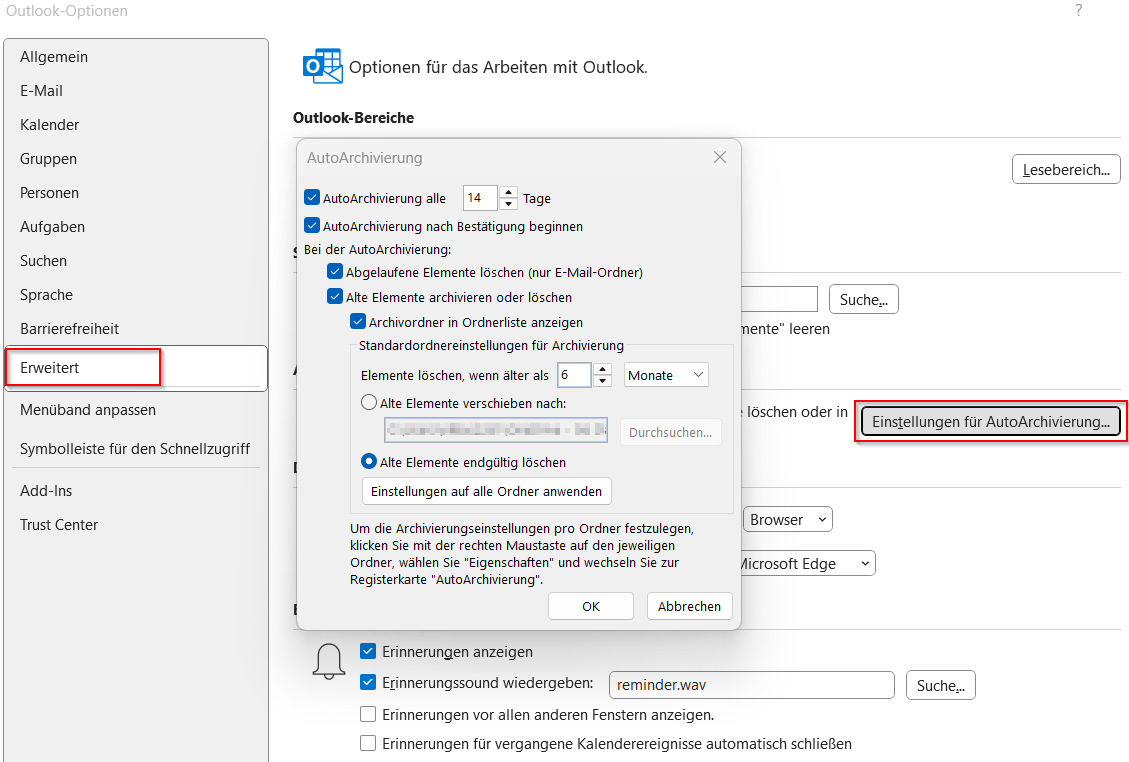Enable automatic closing of past calendar reminders
Image resolution: width=1129 pixels, height=762 pixels.
(x=368, y=743)
